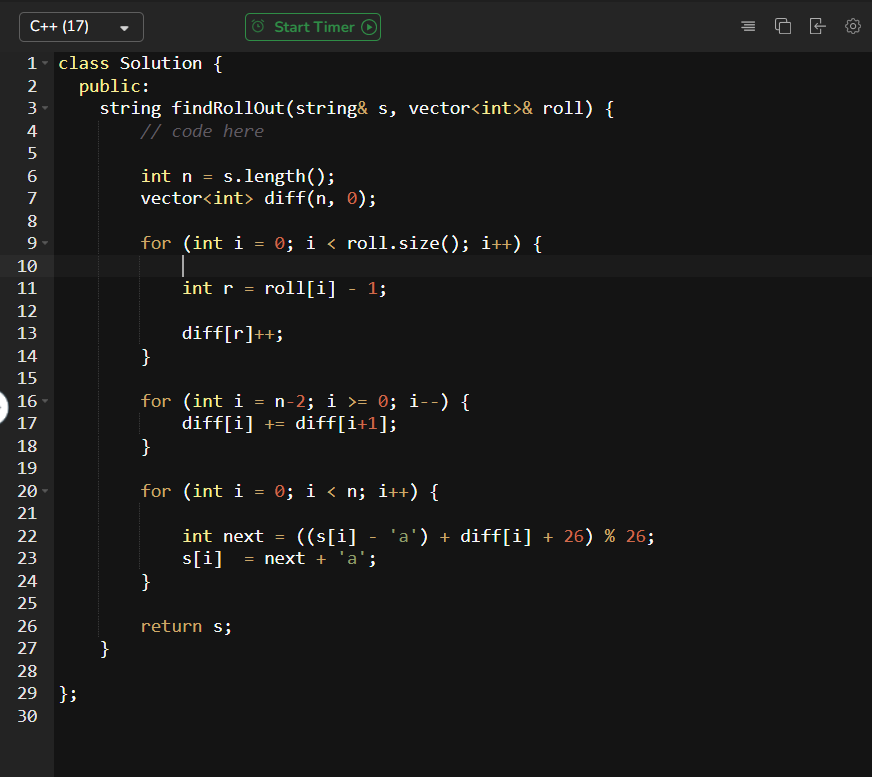Collapse the for loop fold at line 16
872x777 pixels.
[45, 401]
